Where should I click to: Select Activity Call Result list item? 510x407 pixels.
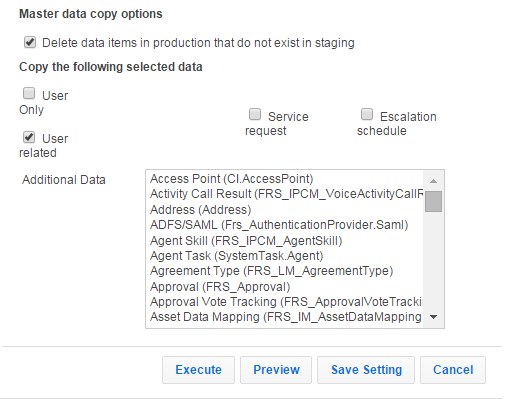click(285, 194)
